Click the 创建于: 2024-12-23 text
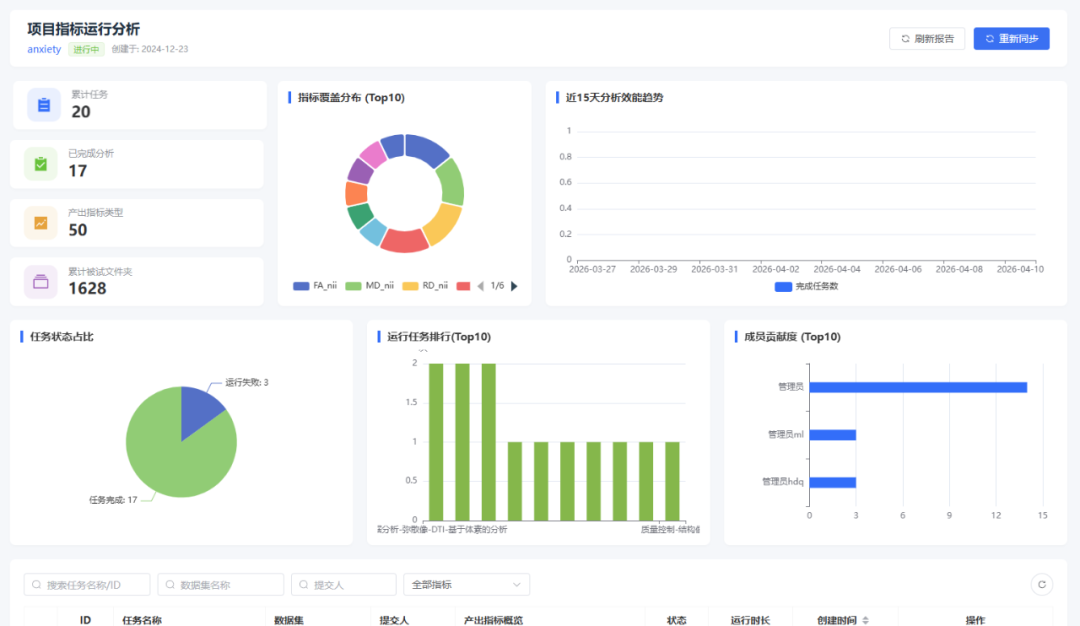Viewport: 1080px width, 626px height. [x=149, y=49]
